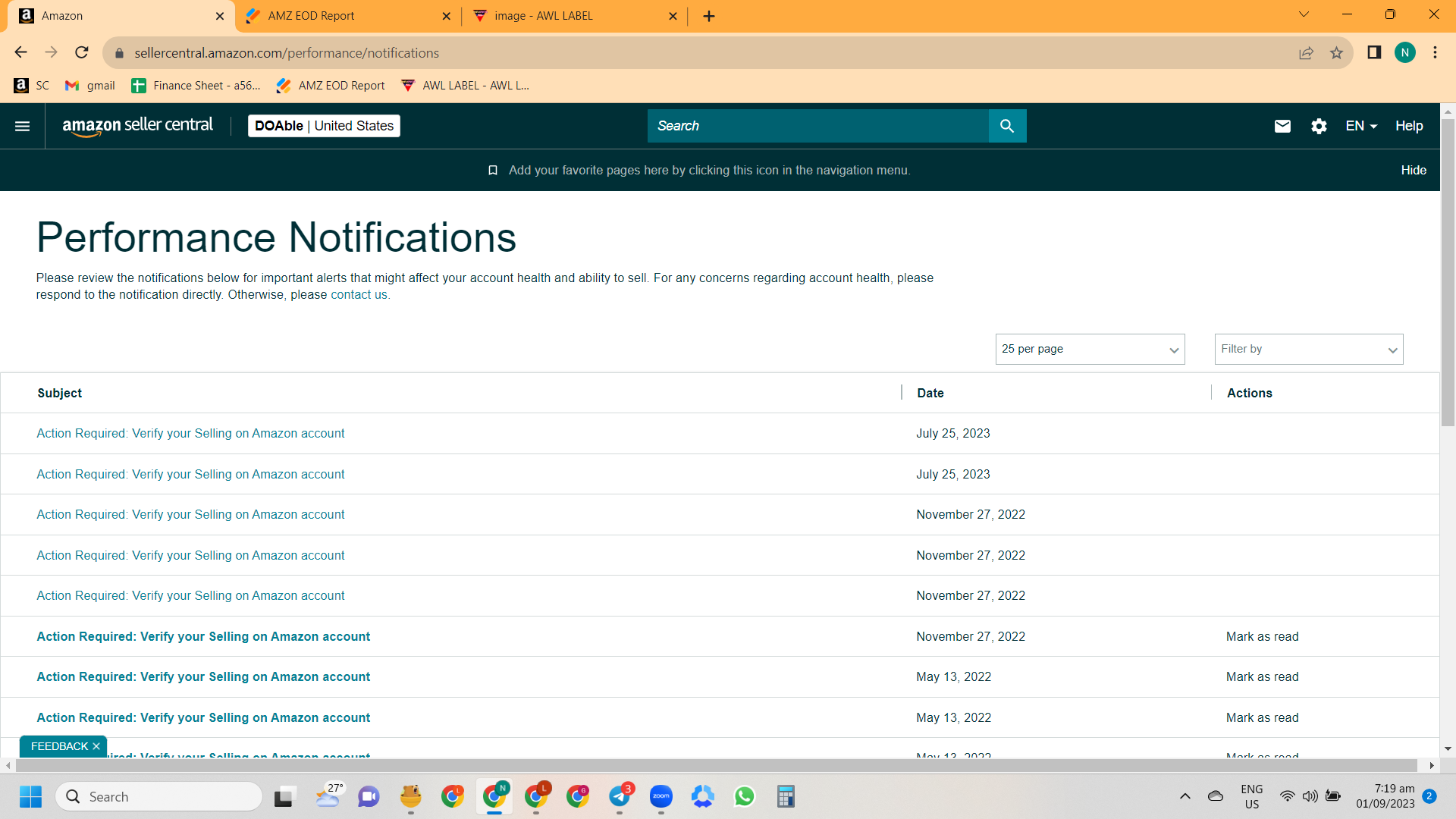Switch to the image - AWL LABEL tab
Image resolution: width=1456 pixels, height=819 pixels.
click(x=575, y=16)
